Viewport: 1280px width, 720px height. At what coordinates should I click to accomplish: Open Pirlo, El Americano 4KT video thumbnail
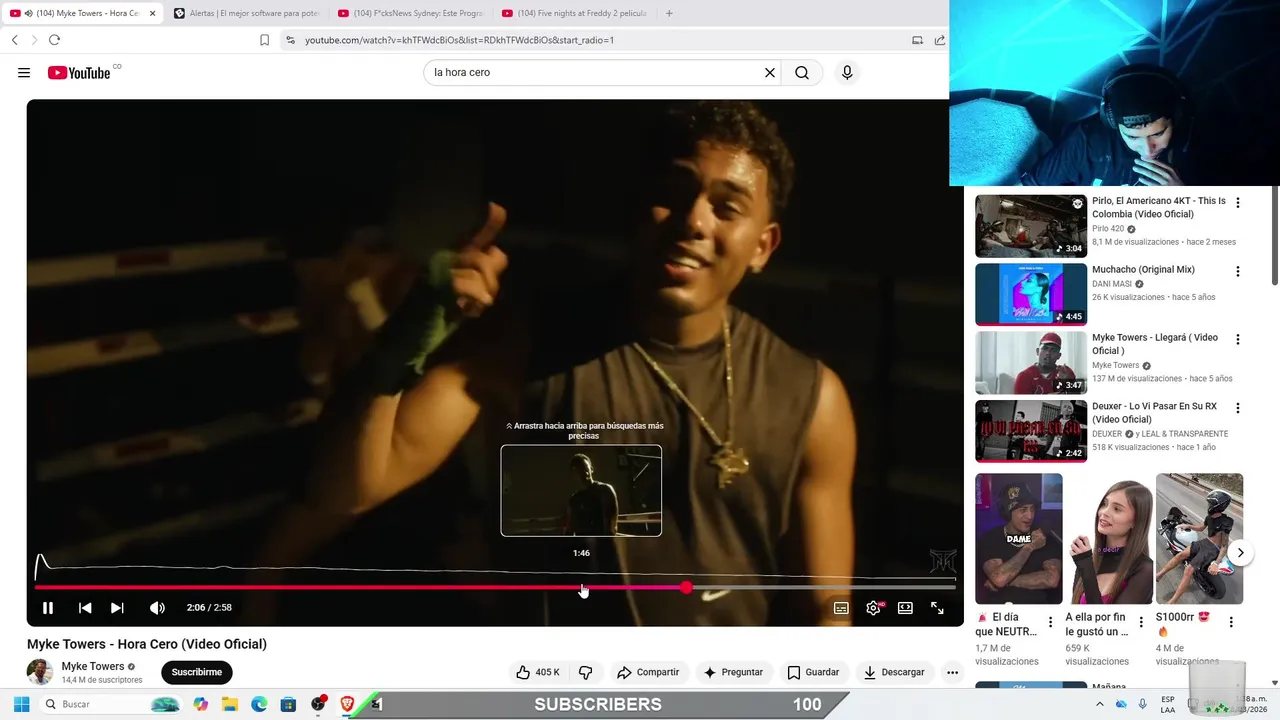pyautogui.click(x=1031, y=226)
